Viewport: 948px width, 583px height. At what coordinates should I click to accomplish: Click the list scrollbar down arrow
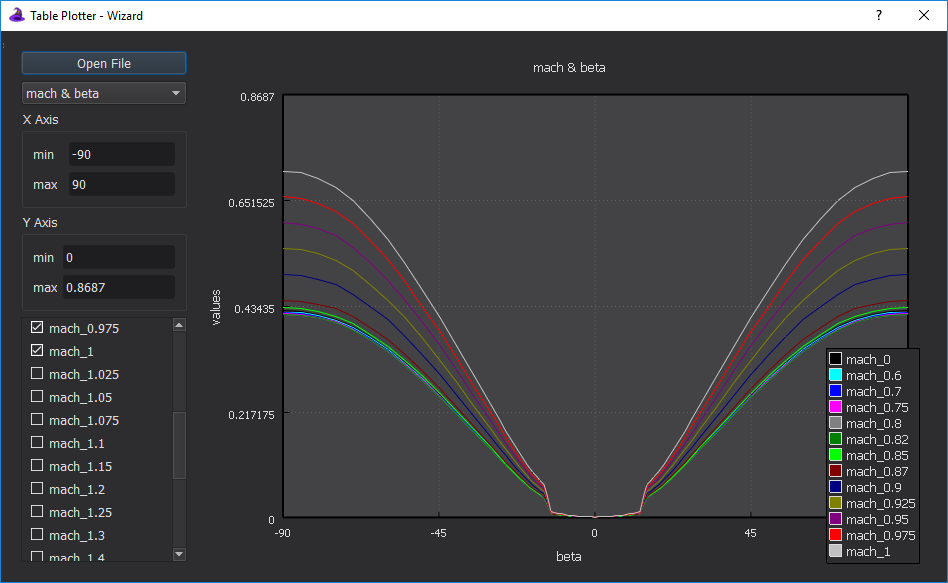[x=179, y=553]
